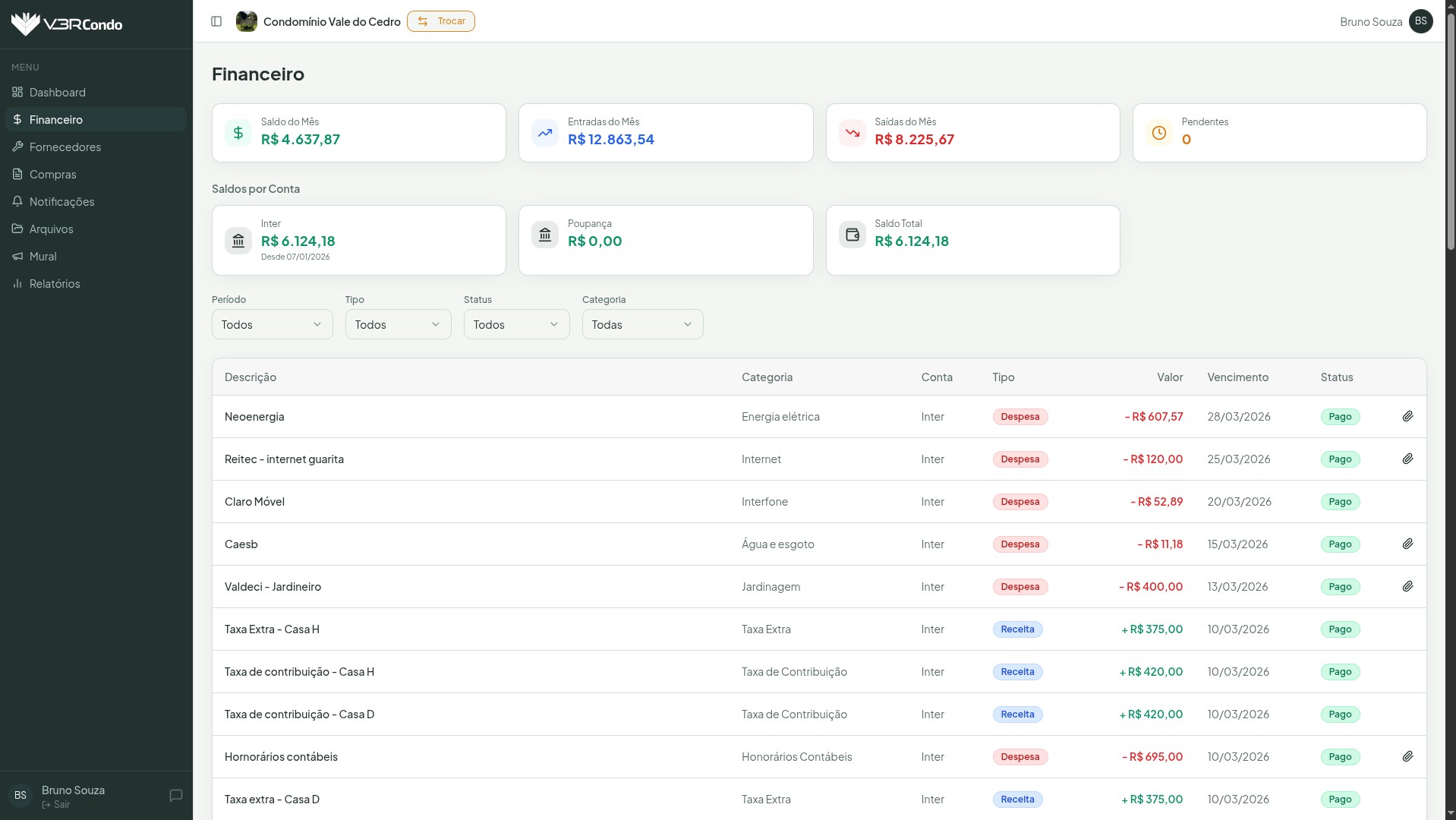The image size is (1456, 820).
Task: Click the chat bubble icon beside Bruno Souza
Action: tap(175, 795)
